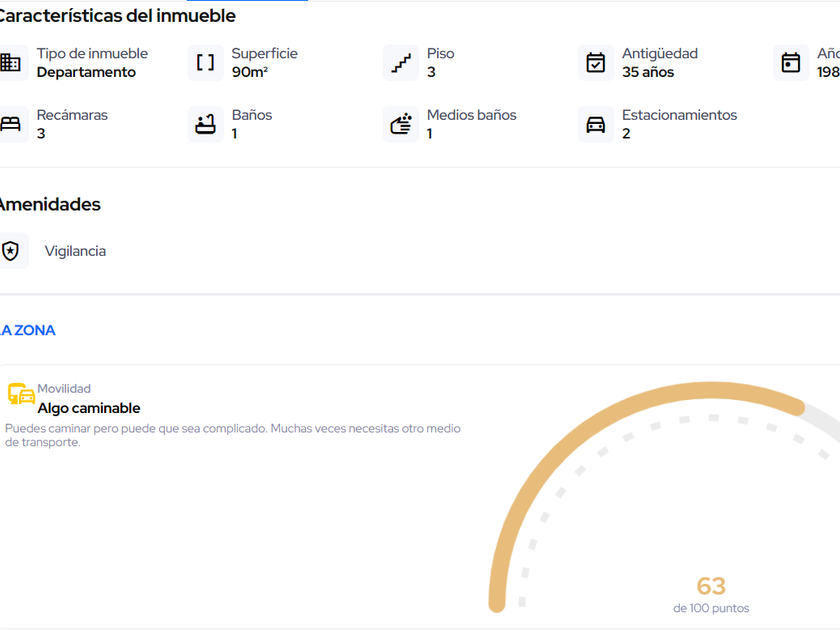Click the Características del inmueble heading
The image size is (840, 630).
pyautogui.click(x=116, y=16)
